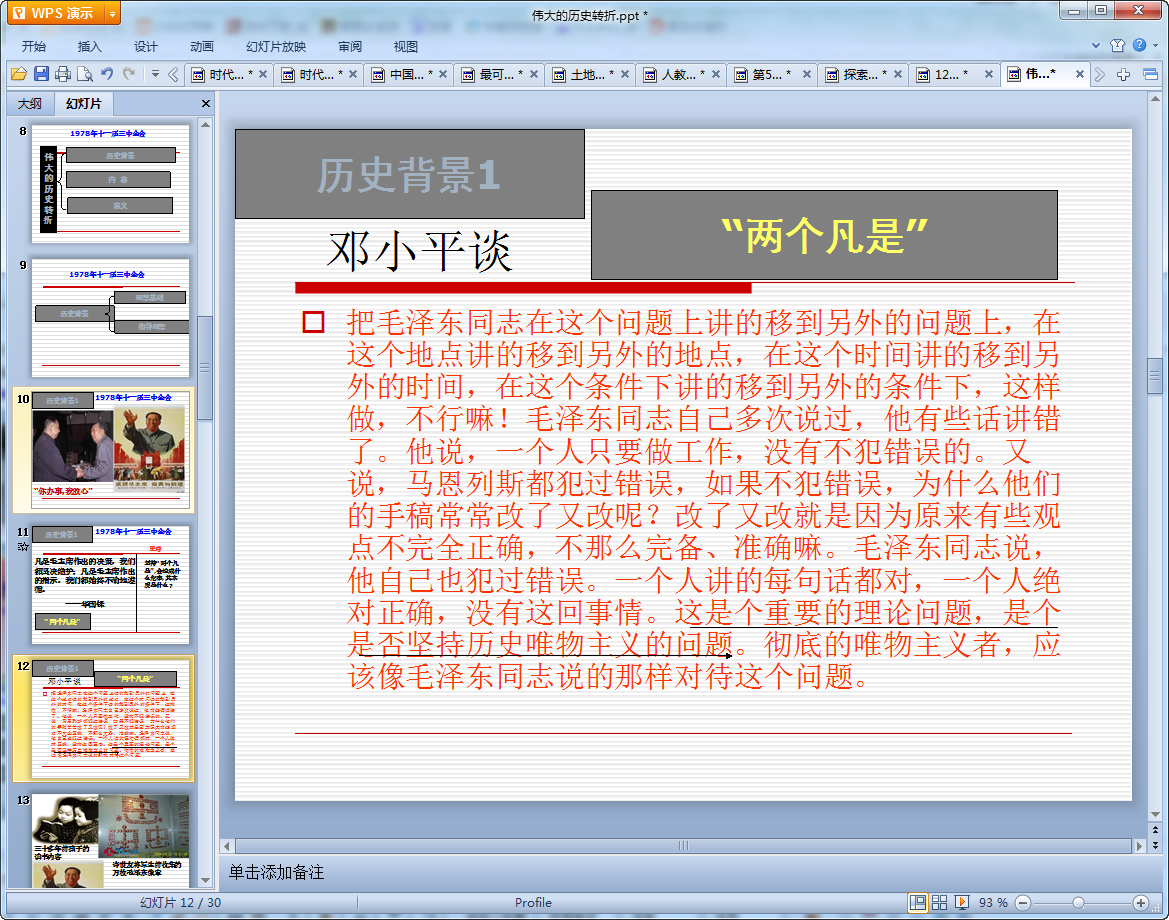
Task: Select slide 10 thumbnail with photos
Action: tap(110, 450)
